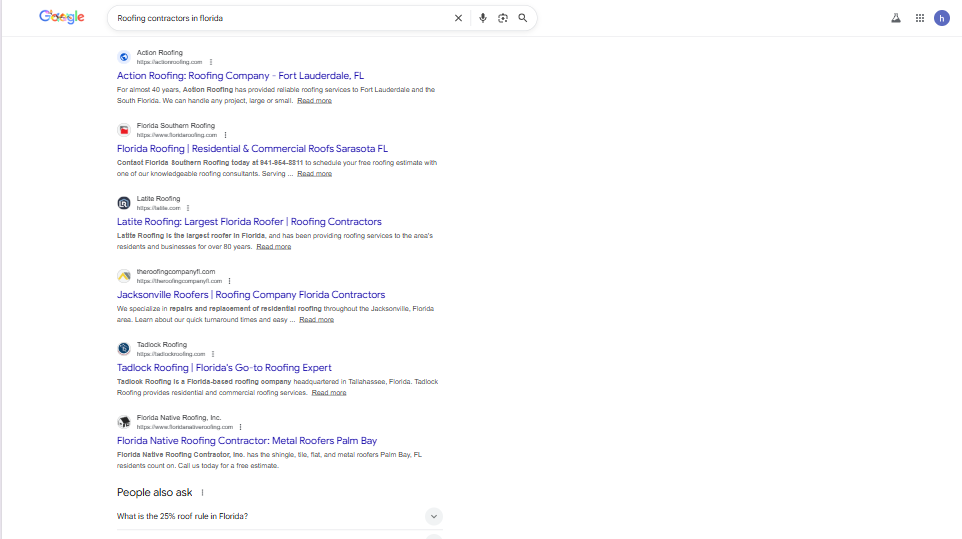Image resolution: width=962 pixels, height=539 pixels.
Task: Click Read more under Action Roofing snippet
Action: point(315,101)
